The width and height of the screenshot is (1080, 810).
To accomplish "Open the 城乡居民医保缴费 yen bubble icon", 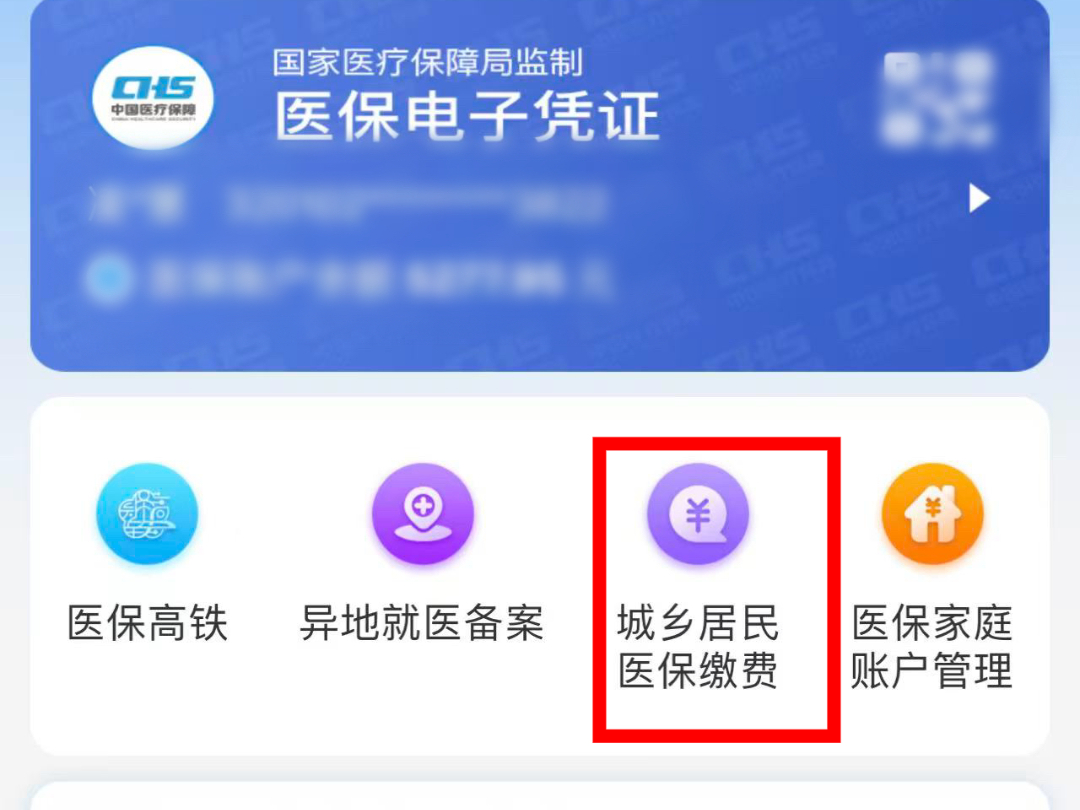I will click(698, 514).
